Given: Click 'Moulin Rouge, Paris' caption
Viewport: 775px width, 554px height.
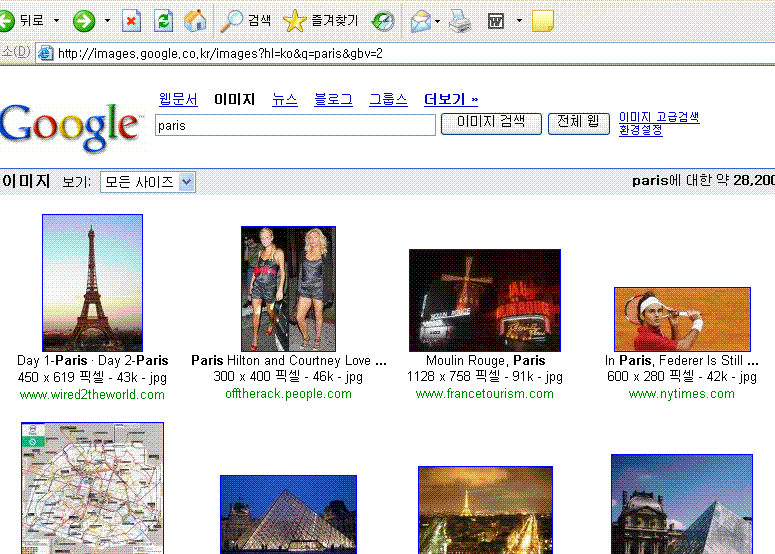Looking at the screenshot, I should coord(485,360).
